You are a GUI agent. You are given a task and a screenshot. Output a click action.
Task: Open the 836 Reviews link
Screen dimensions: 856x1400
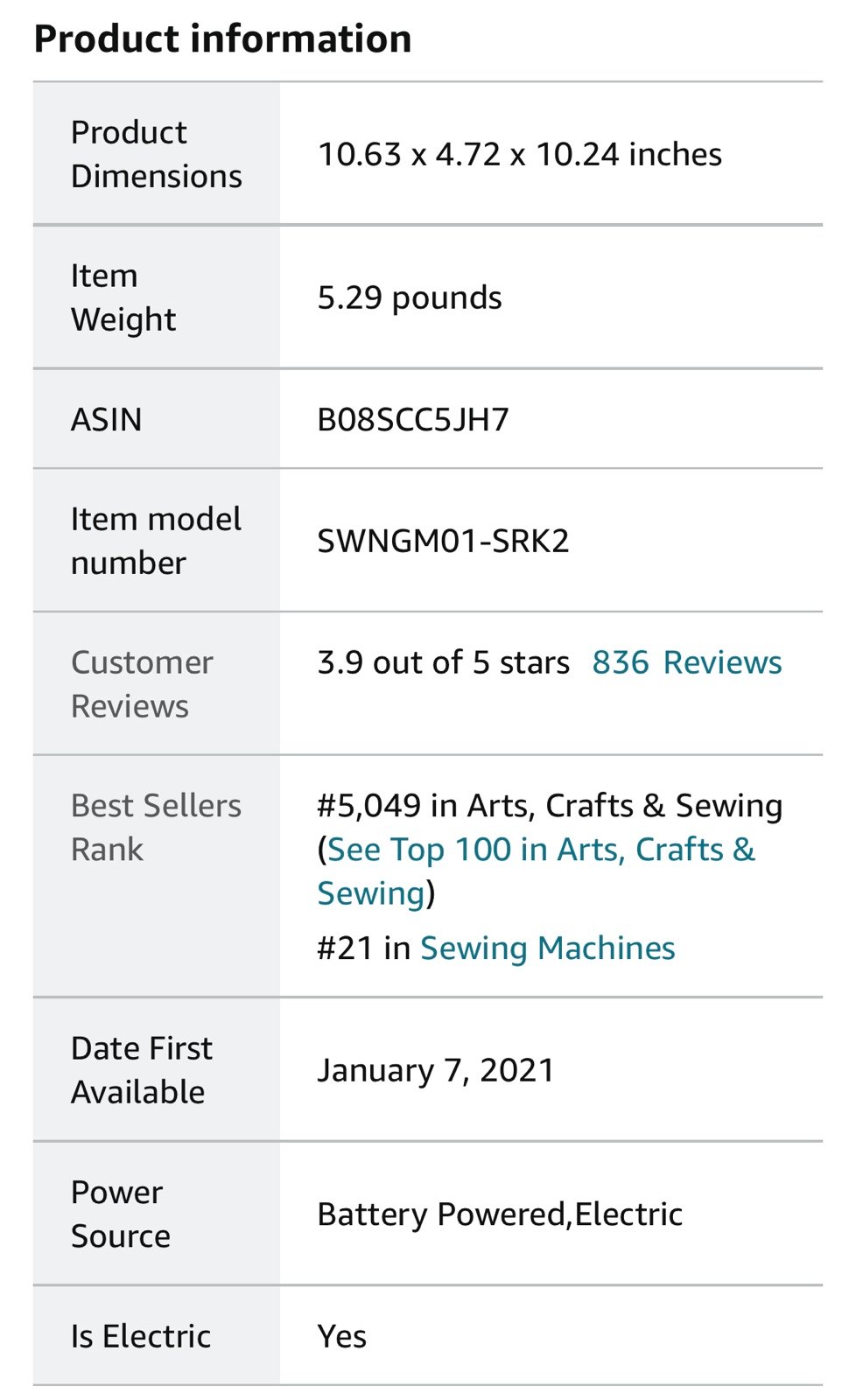(686, 662)
